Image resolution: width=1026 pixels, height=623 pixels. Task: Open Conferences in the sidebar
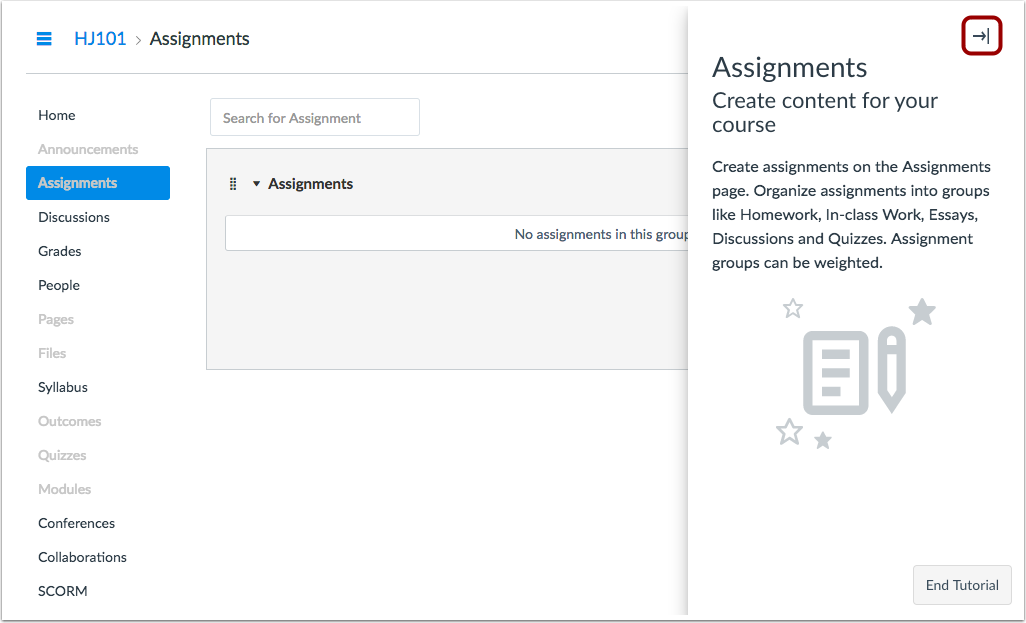[x=76, y=523]
